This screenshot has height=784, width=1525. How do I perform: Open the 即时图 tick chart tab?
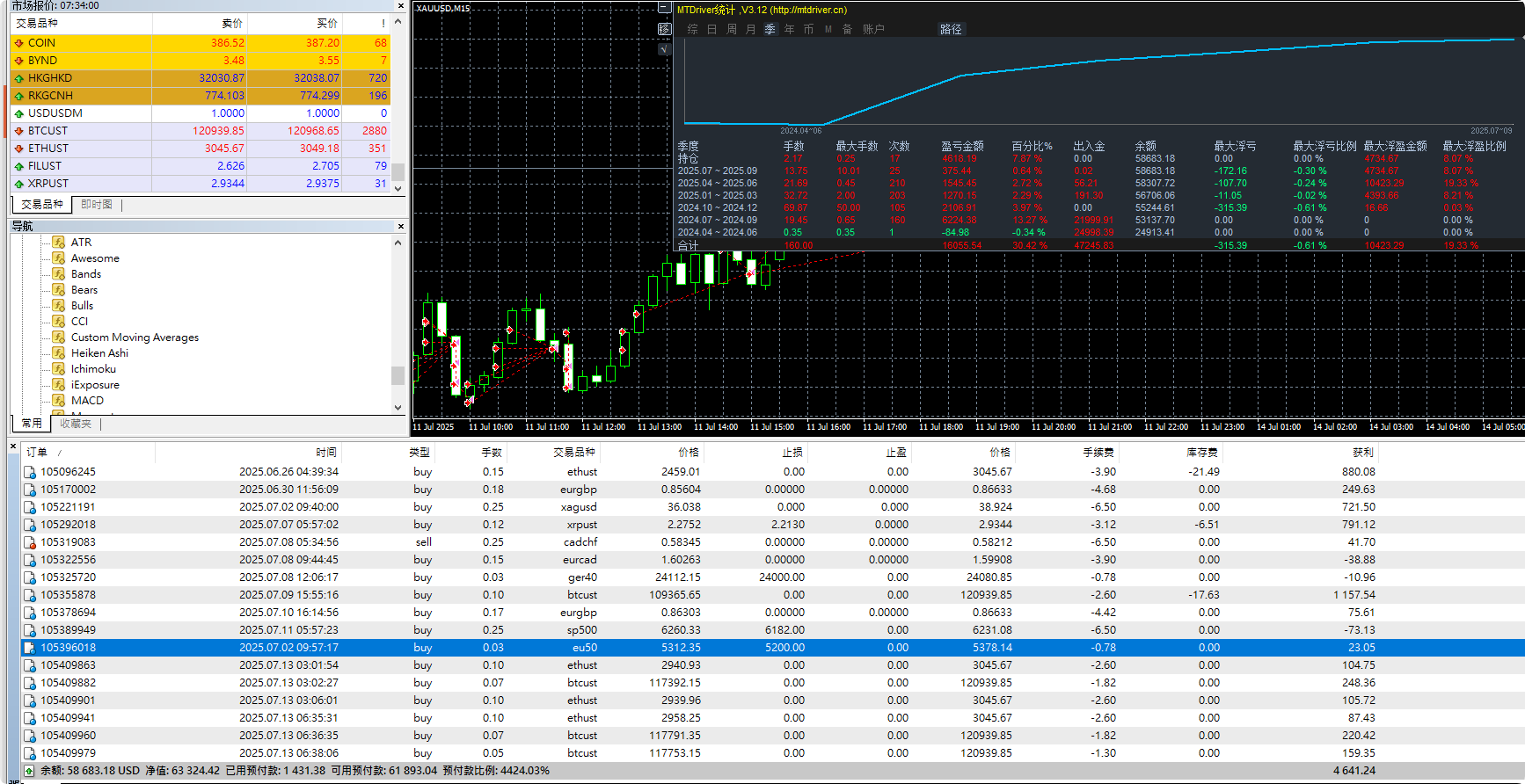(97, 204)
